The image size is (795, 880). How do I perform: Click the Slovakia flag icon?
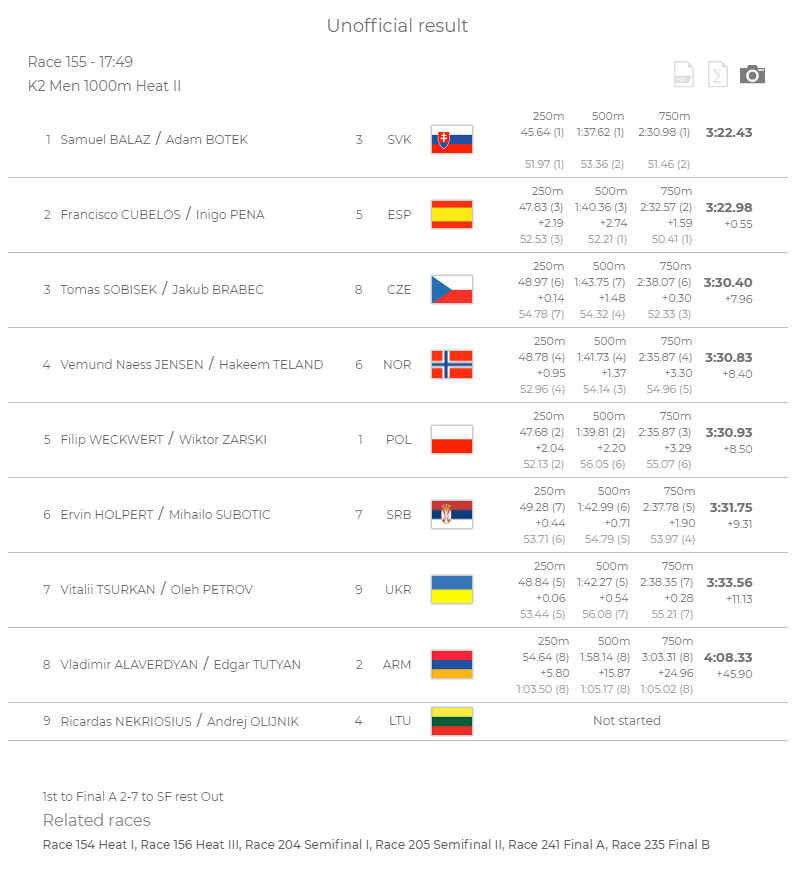click(452, 139)
